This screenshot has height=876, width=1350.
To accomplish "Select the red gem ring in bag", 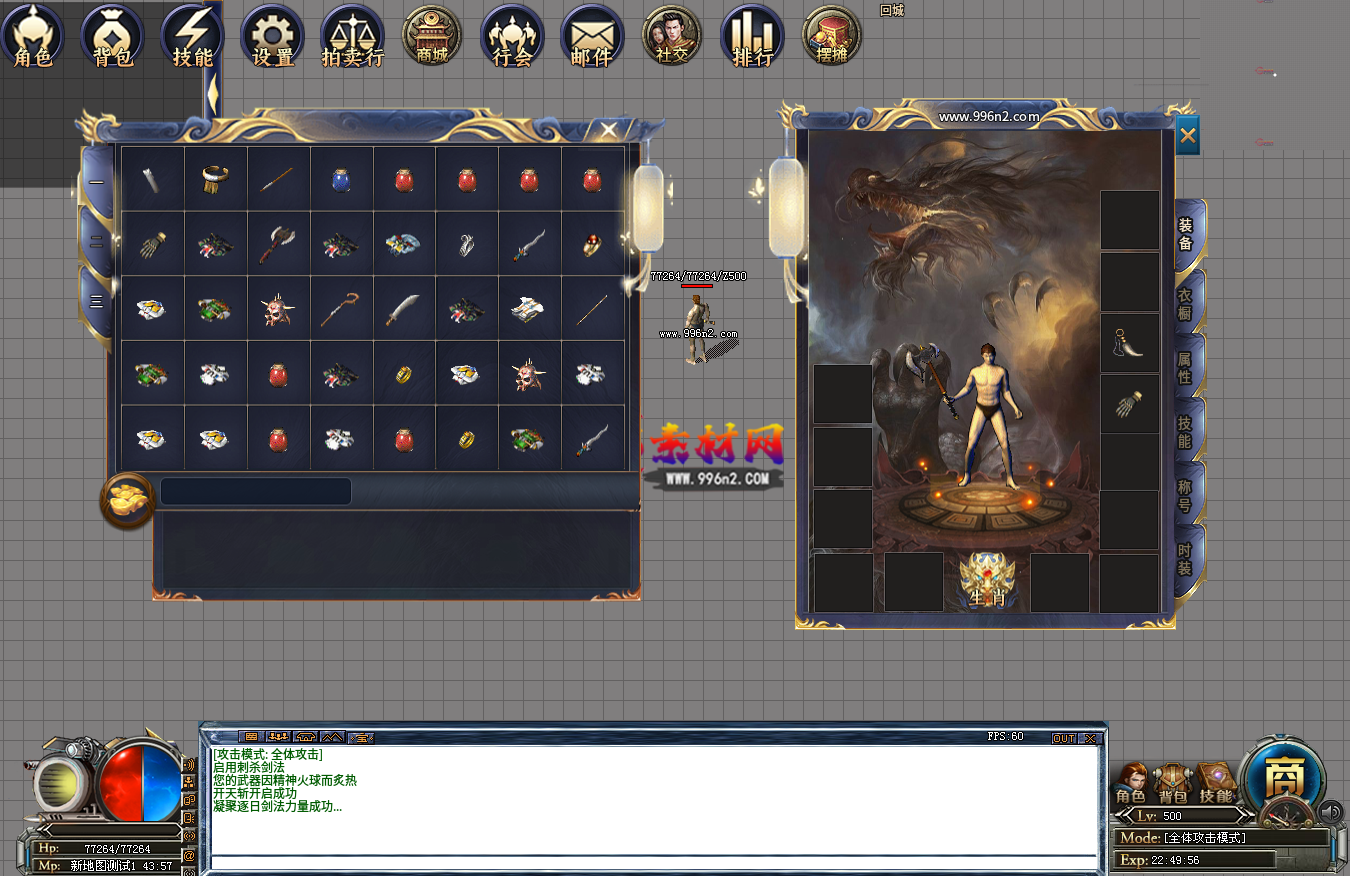I will tap(593, 243).
